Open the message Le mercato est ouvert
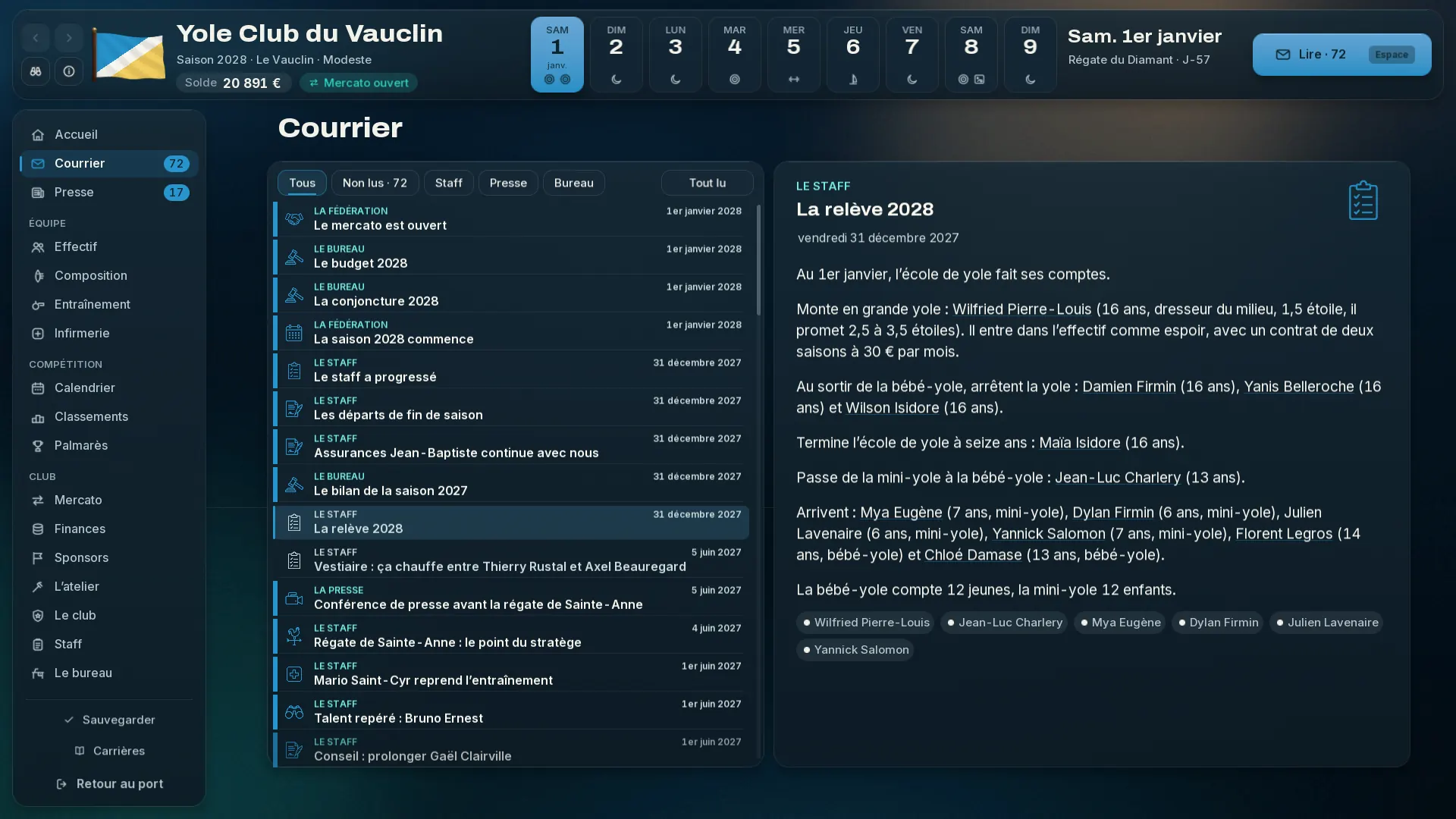1456x819 pixels. coord(511,219)
